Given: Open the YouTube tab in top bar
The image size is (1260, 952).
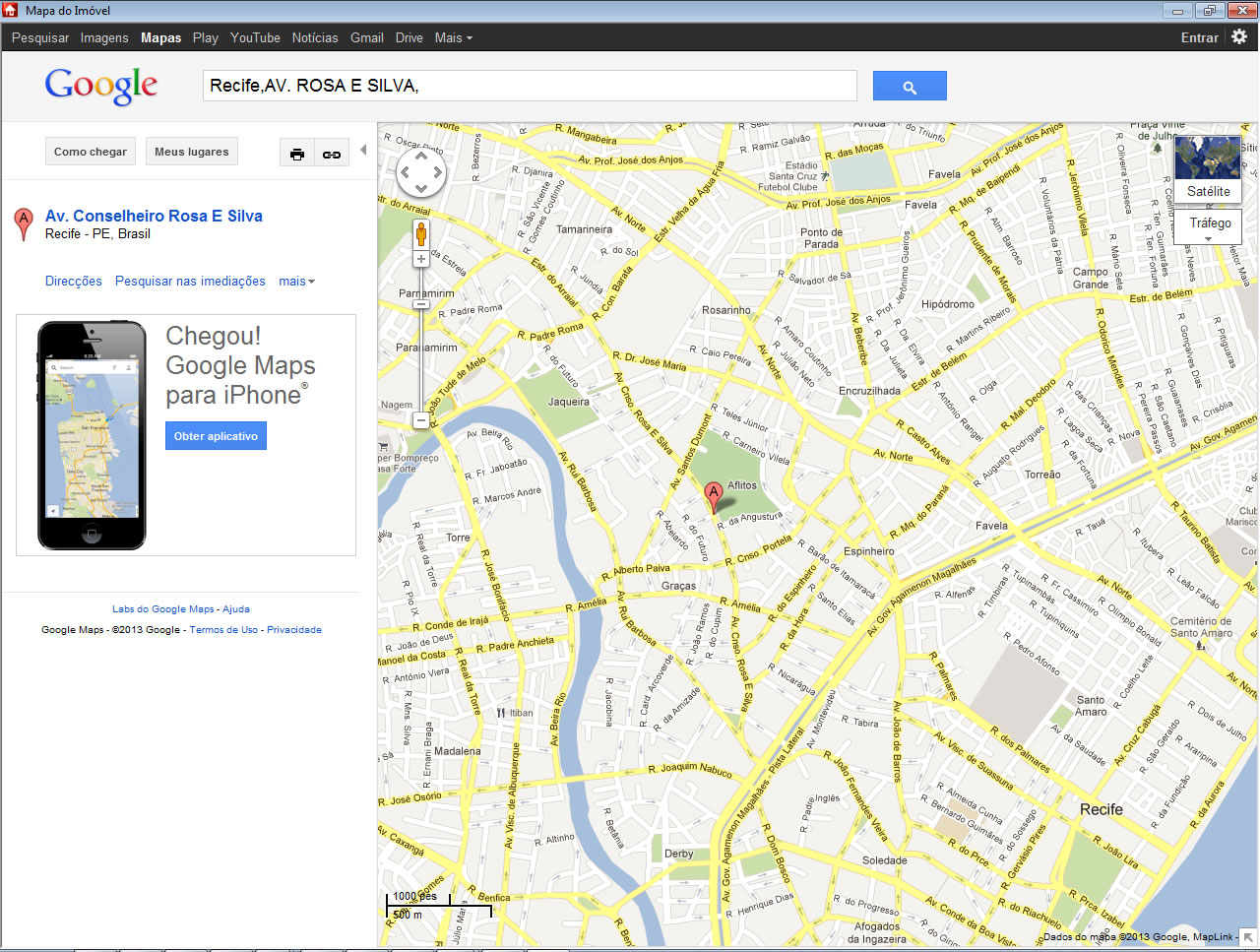Looking at the screenshot, I should (x=255, y=37).
